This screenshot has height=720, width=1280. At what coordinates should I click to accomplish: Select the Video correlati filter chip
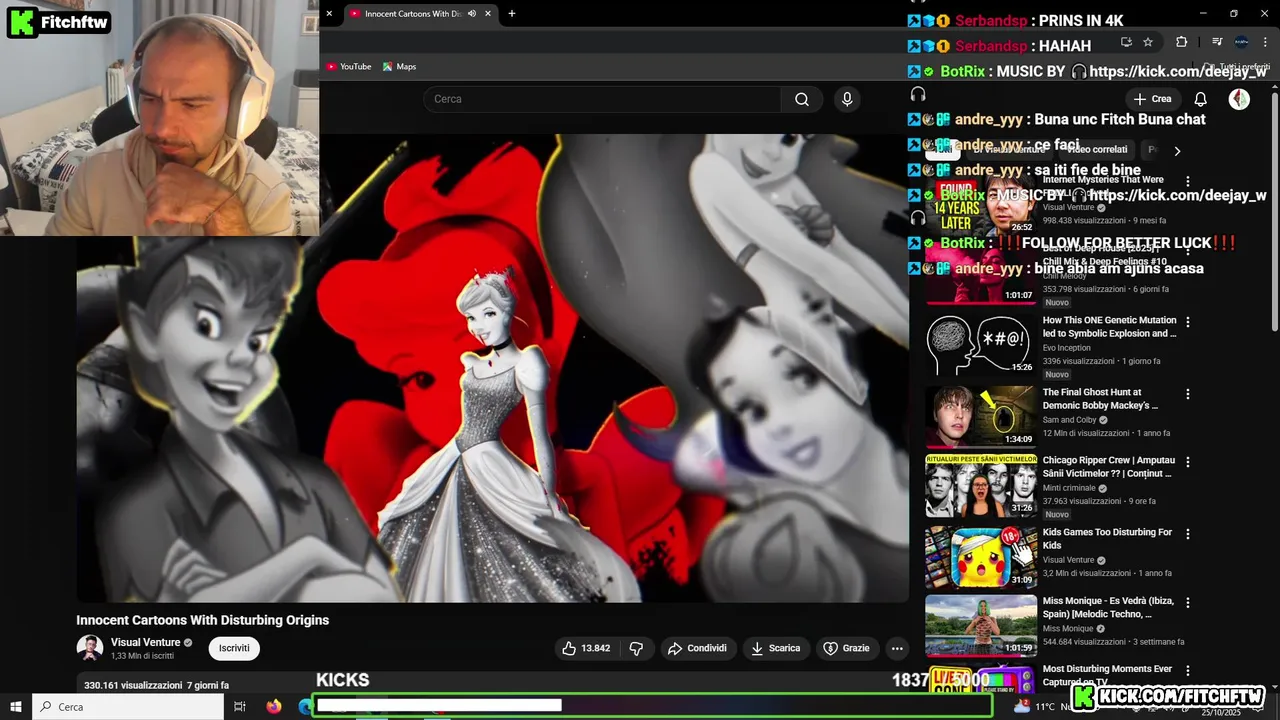point(1097,150)
